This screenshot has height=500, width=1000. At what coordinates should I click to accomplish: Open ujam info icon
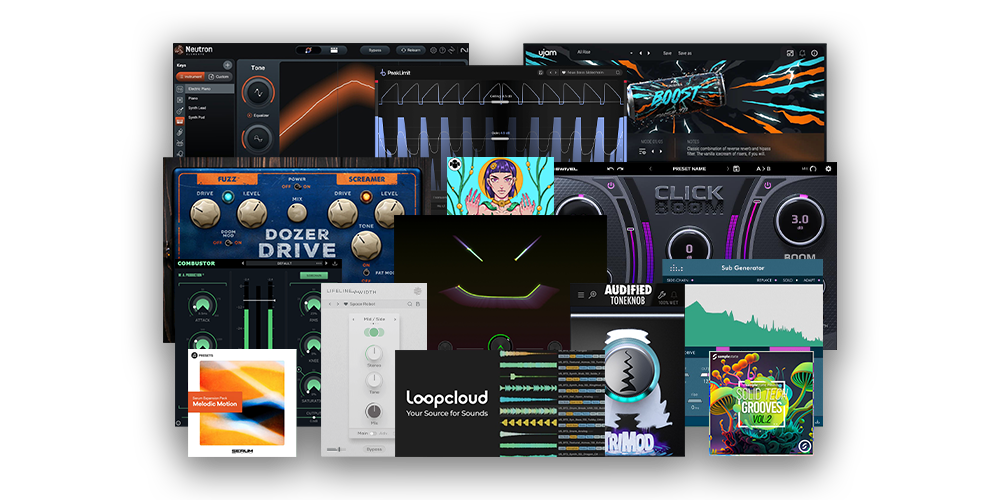[x=814, y=53]
